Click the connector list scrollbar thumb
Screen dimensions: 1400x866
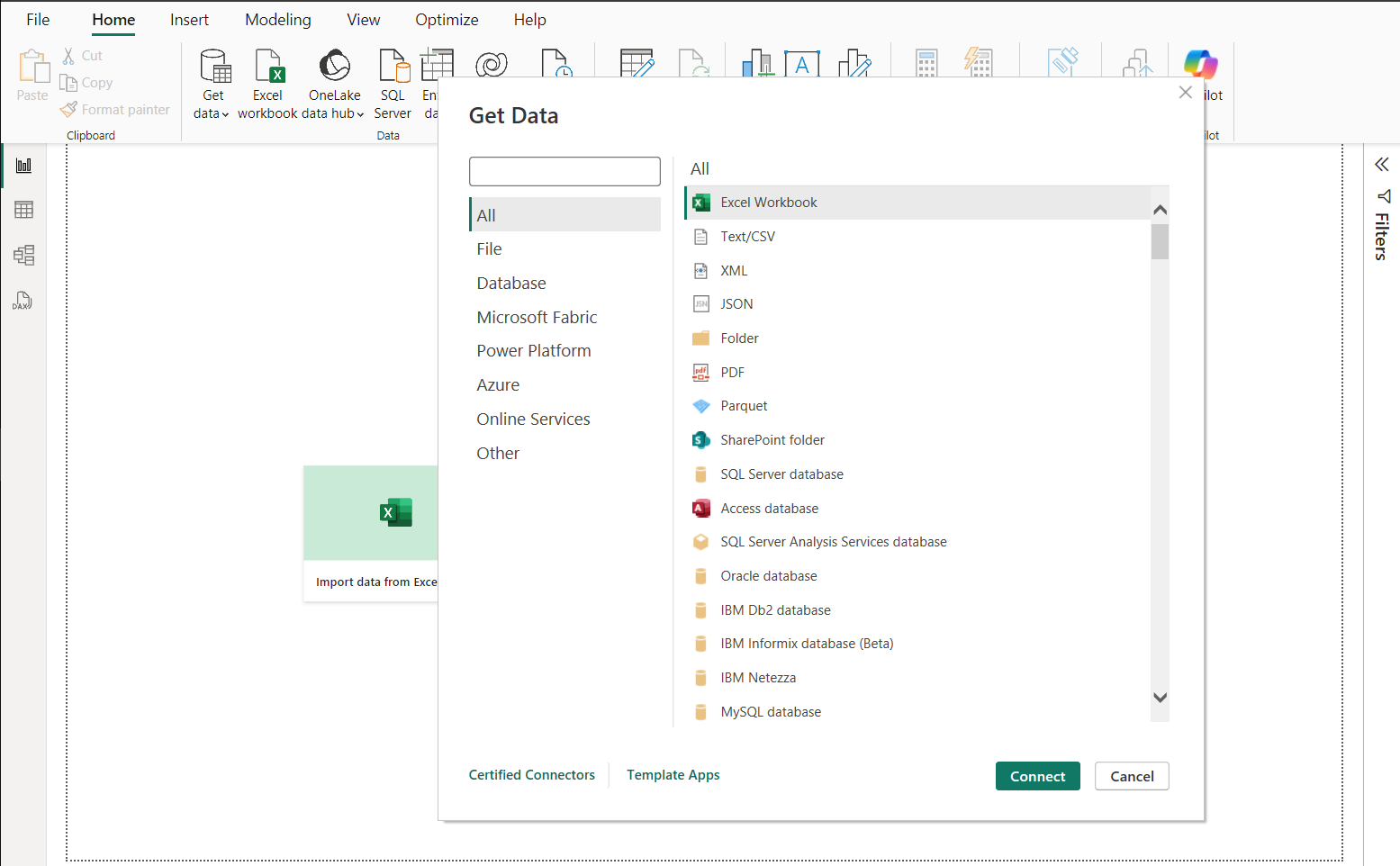pyautogui.click(x=1161, y=241)
